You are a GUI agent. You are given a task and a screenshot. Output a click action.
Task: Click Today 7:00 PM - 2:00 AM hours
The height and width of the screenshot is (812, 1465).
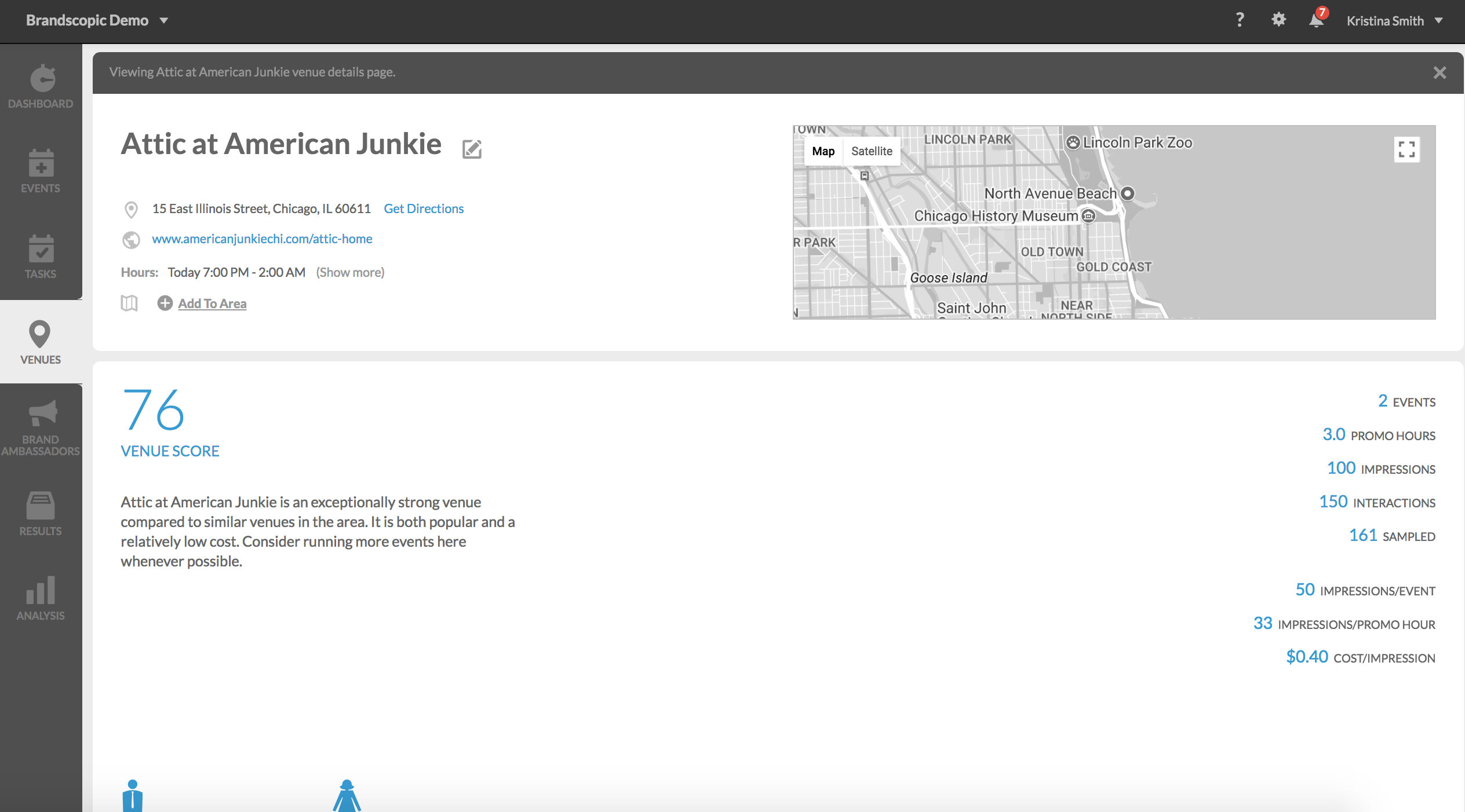[236, 272]
